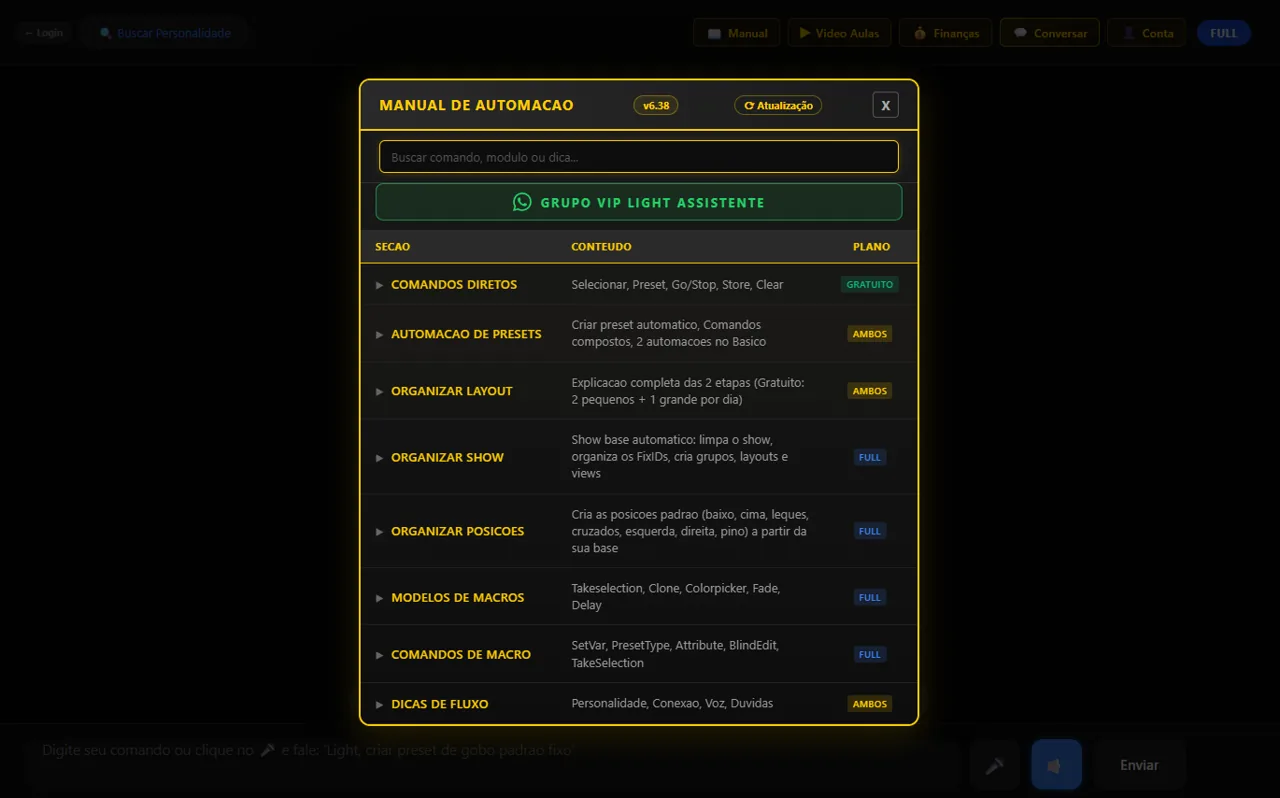Image resolution: width=1280 pixels, height=798 pixels.
Task: Click the Login button
Action: click(44, 33)
